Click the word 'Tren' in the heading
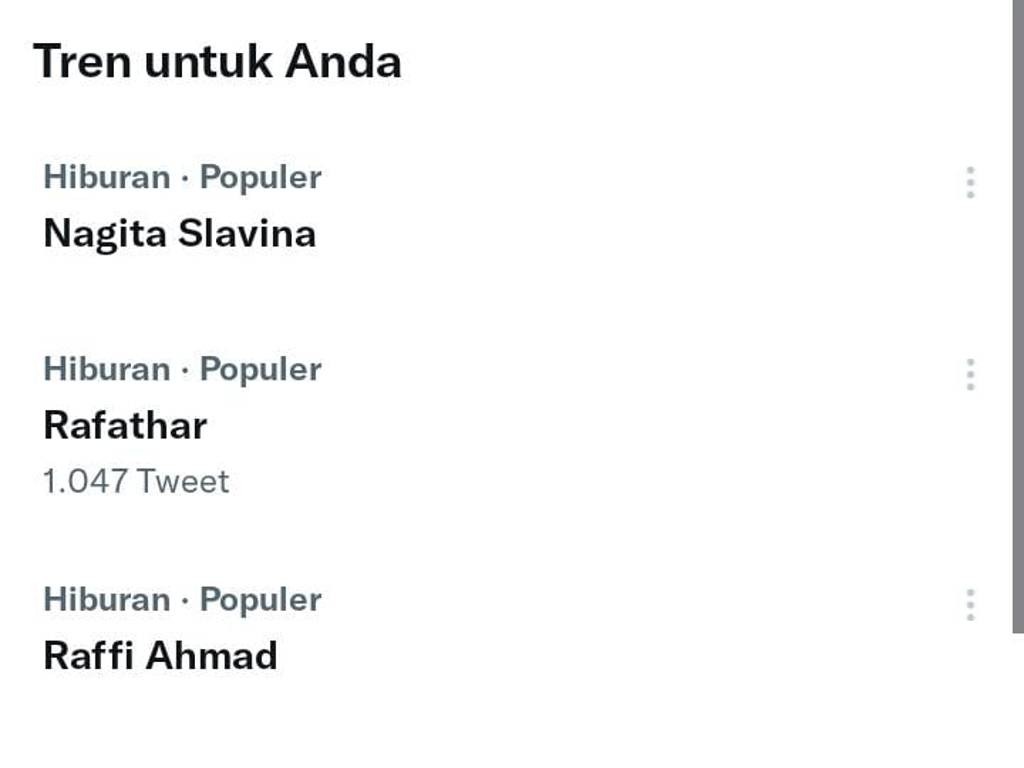Viewport: 1024px width, 768px height. pos(82,62)
